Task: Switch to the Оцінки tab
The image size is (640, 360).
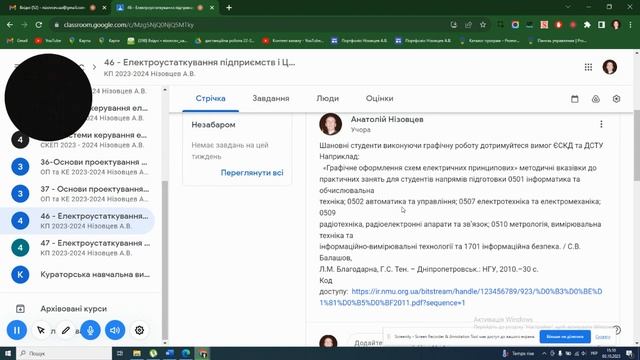Action: [380, 98]
